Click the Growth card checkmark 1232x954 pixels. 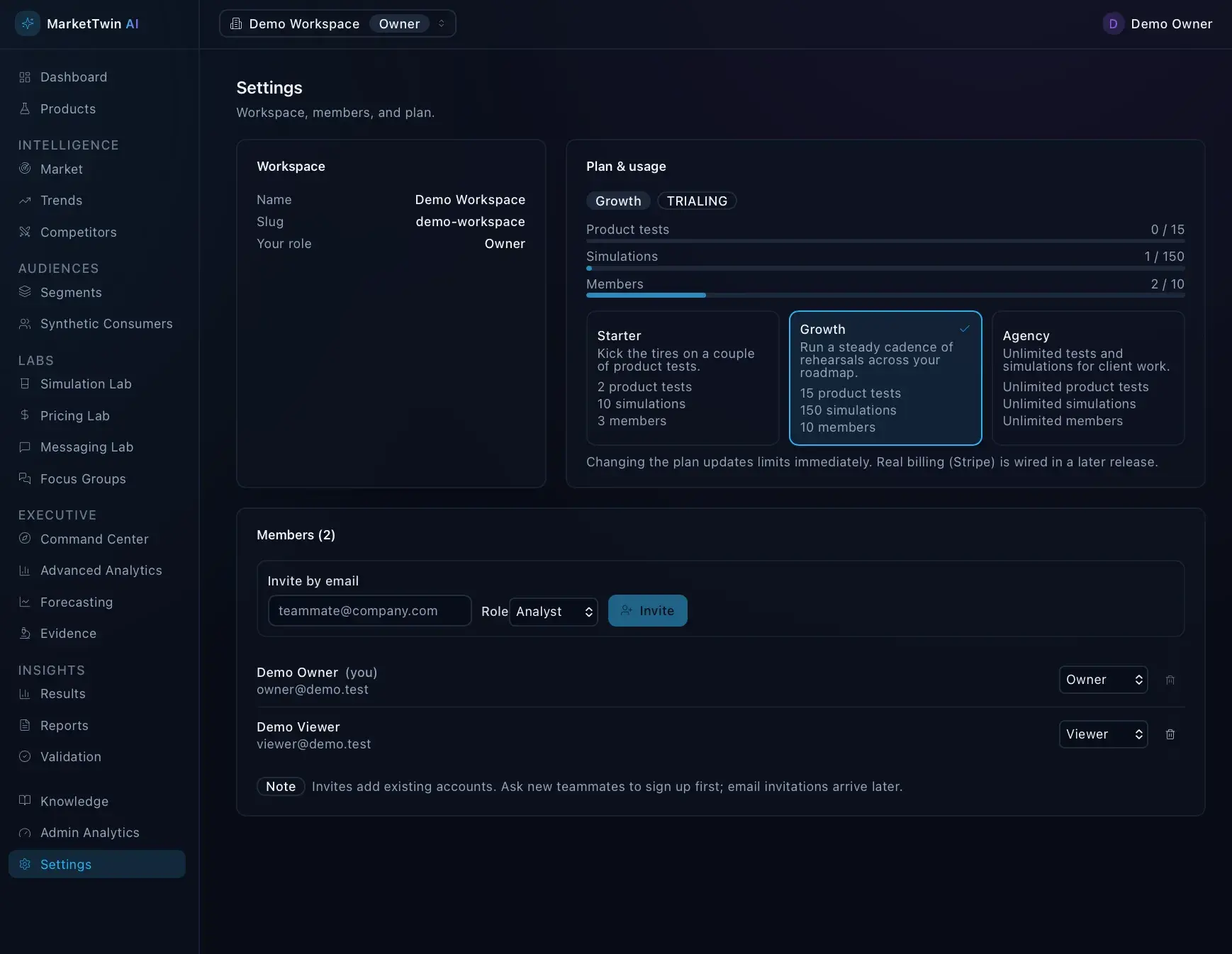[964, 329]
